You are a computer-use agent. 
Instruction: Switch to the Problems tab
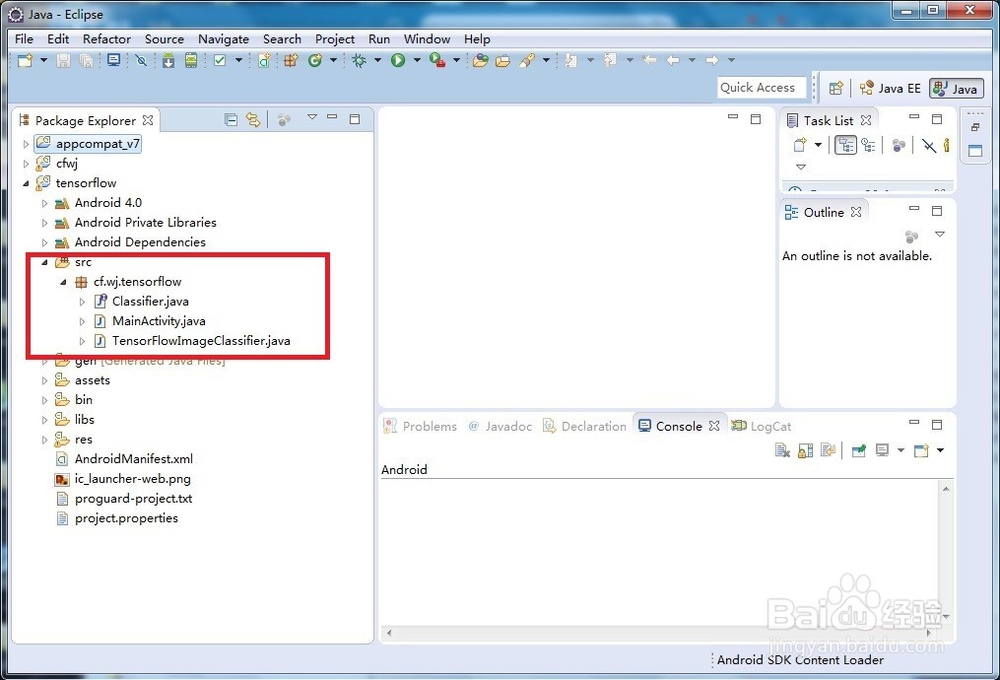(x=420, y=426)
